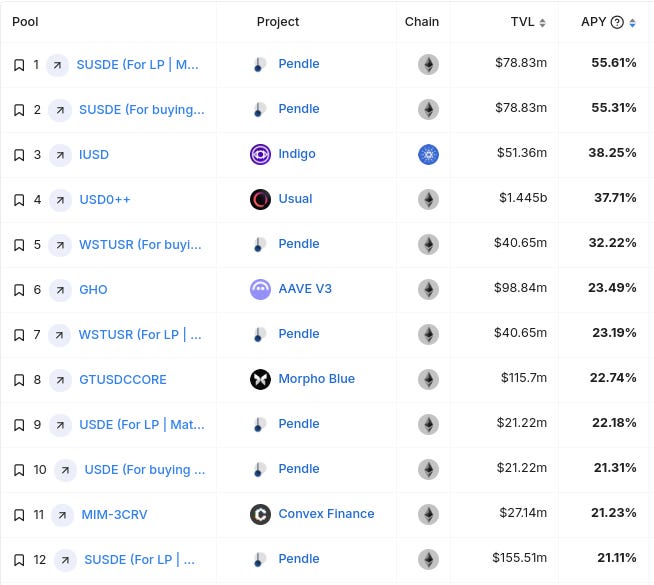This screenshot has width=654, height=585.
Task: Select the $115.7m TVL value
Action: [x=524, y=378]
